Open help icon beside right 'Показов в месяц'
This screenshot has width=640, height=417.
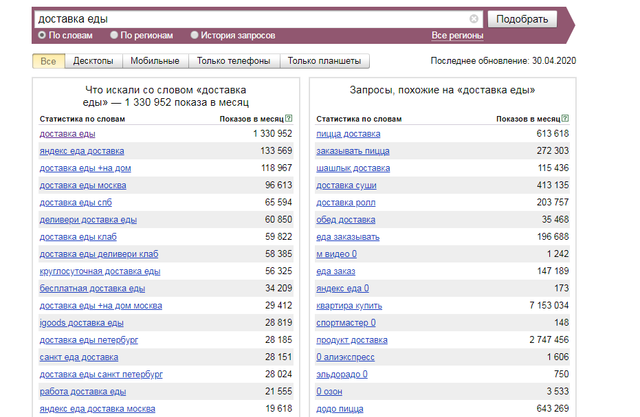565,118
